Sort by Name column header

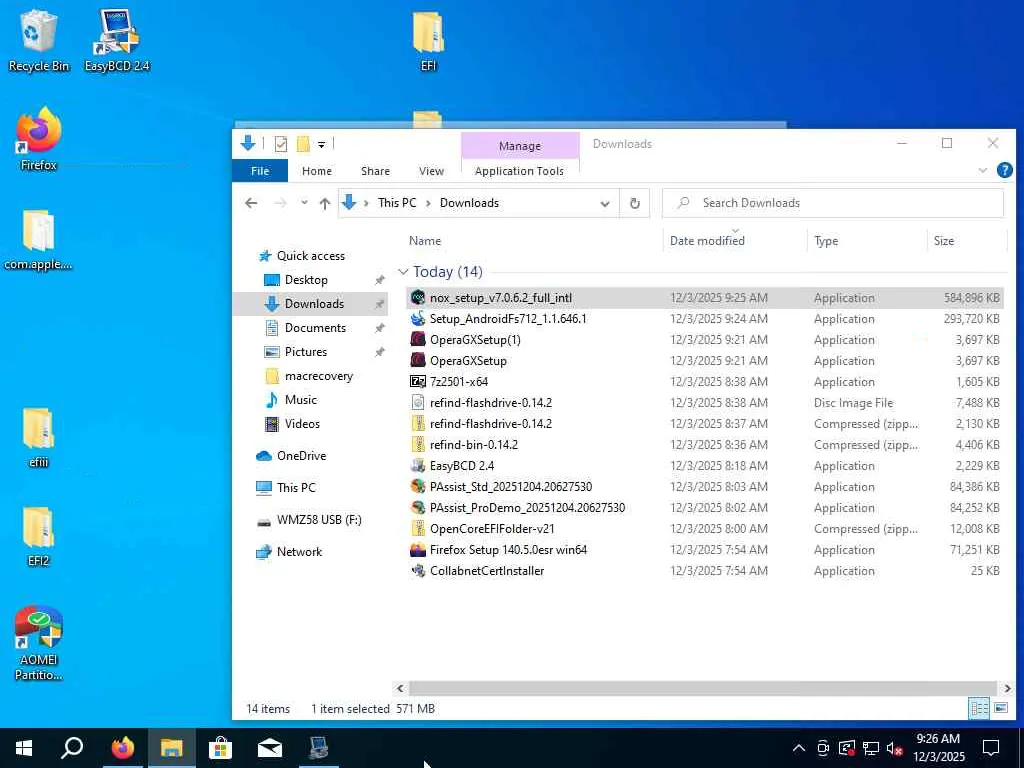pyautogui.click(x=424, y=240)
